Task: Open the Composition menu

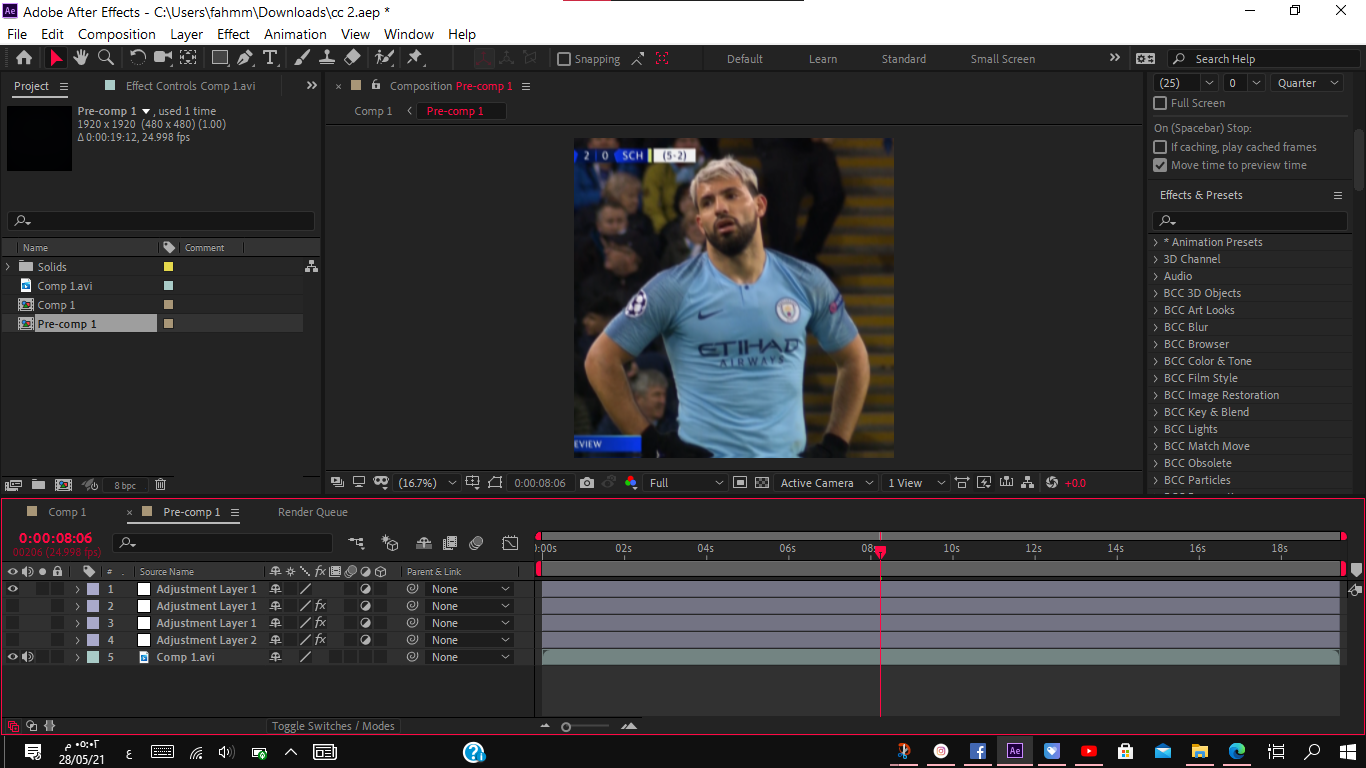Action: point(117,34)
